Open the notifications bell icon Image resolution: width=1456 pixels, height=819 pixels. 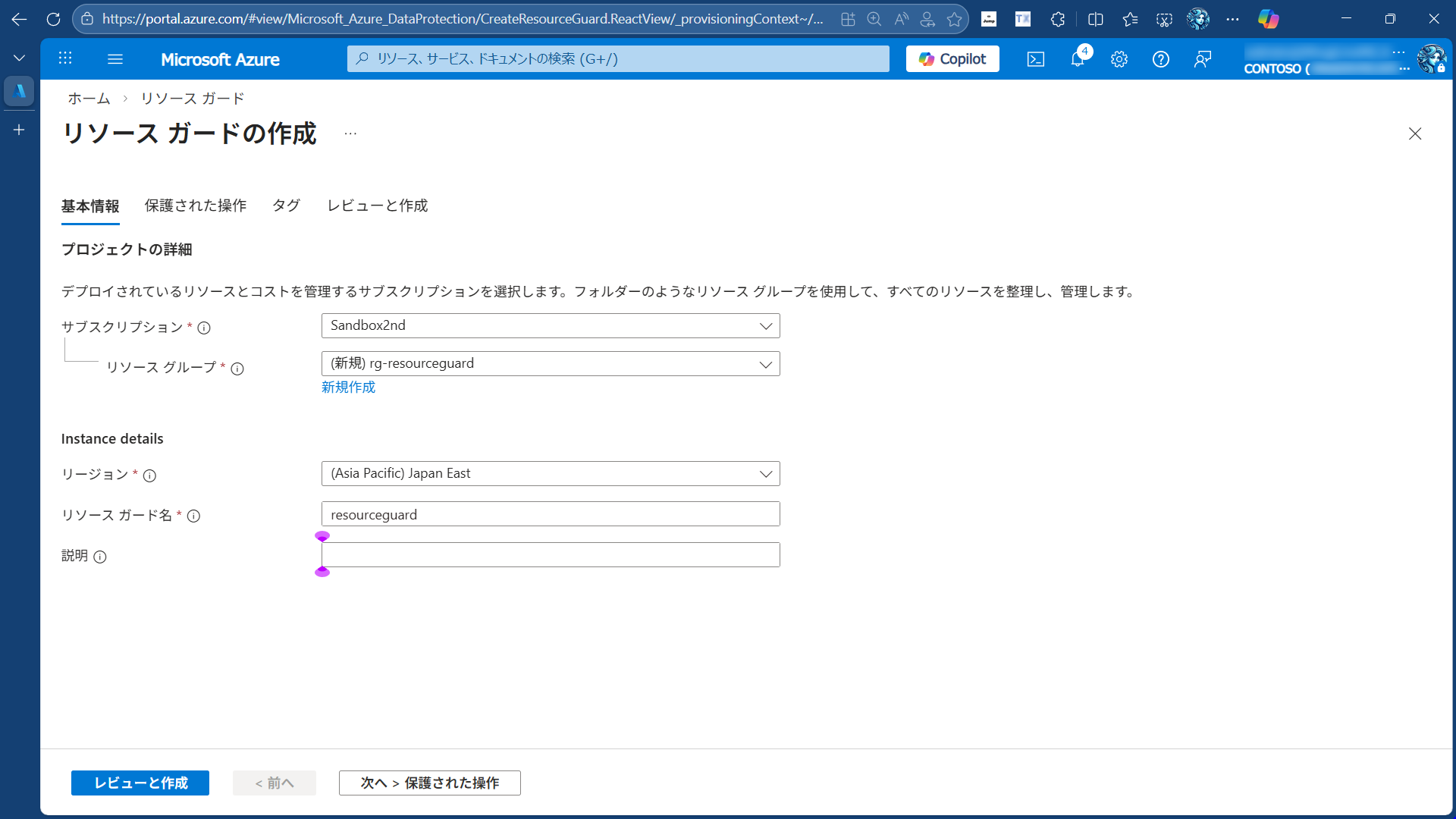1078,58
